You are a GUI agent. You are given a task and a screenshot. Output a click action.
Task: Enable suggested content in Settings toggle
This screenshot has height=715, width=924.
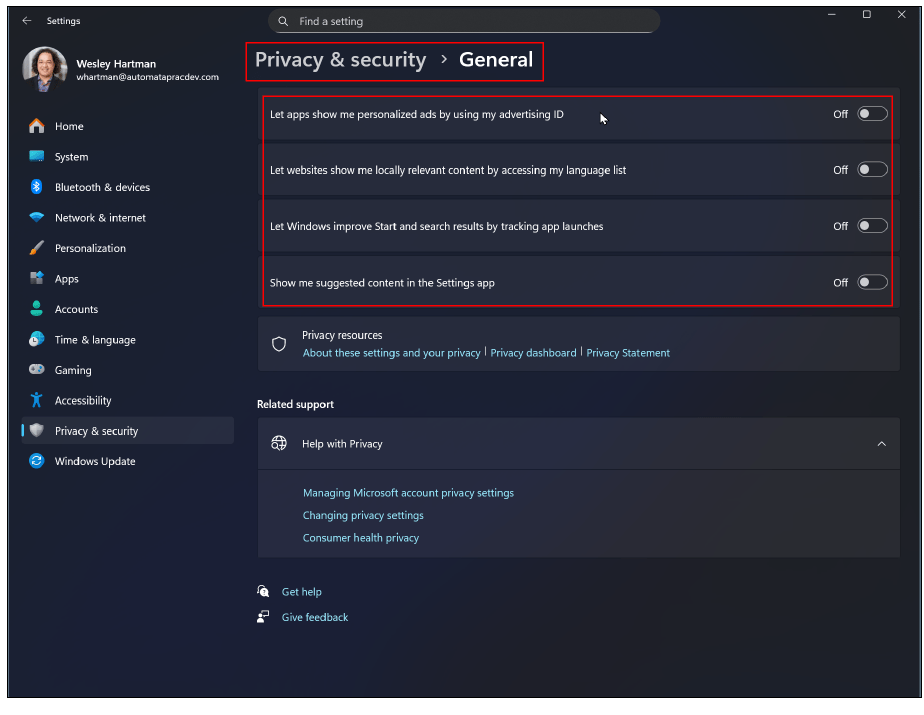point(872,282)
